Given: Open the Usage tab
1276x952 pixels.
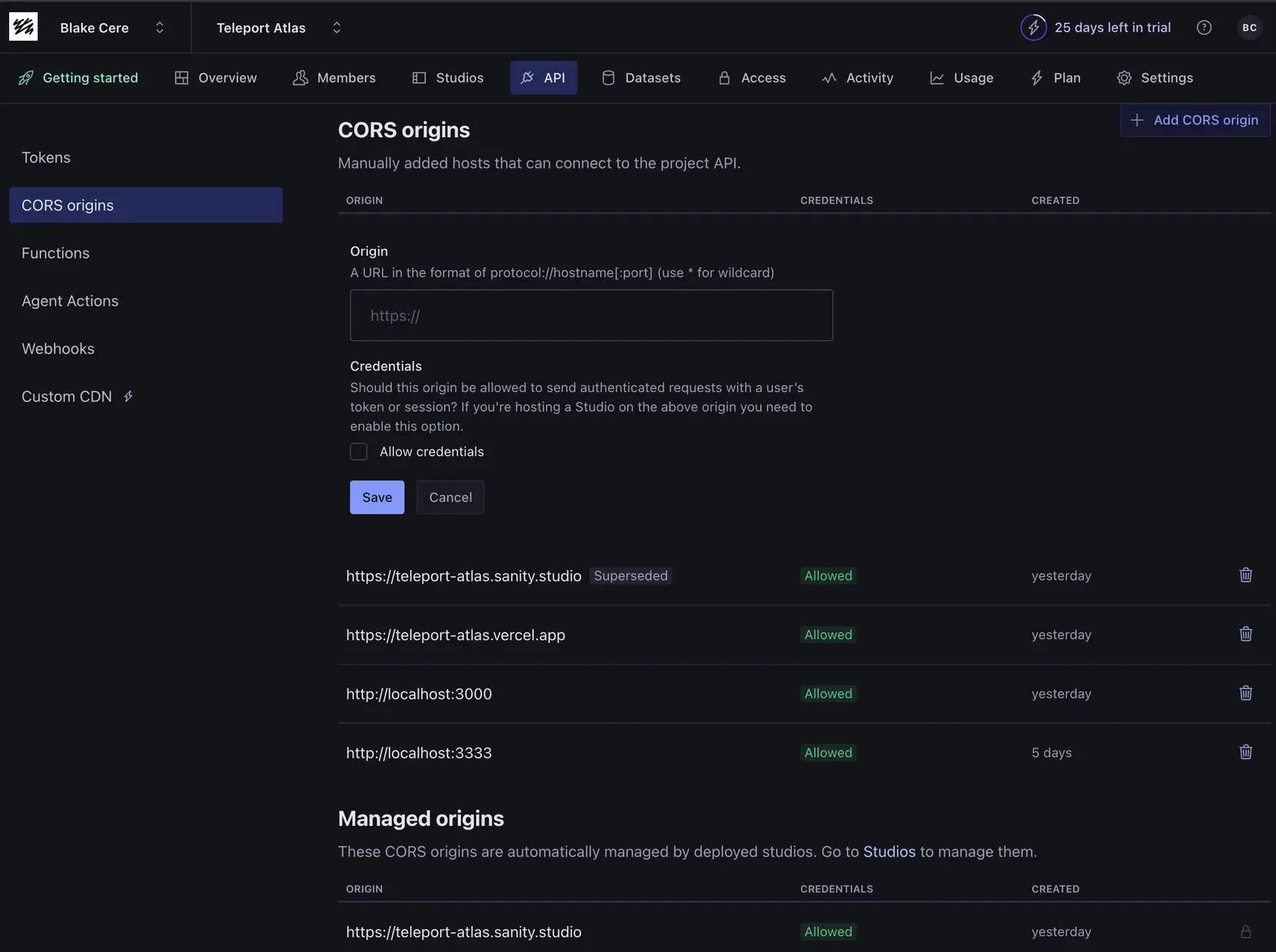Looking at the screenshot, I should pos(962,78).
